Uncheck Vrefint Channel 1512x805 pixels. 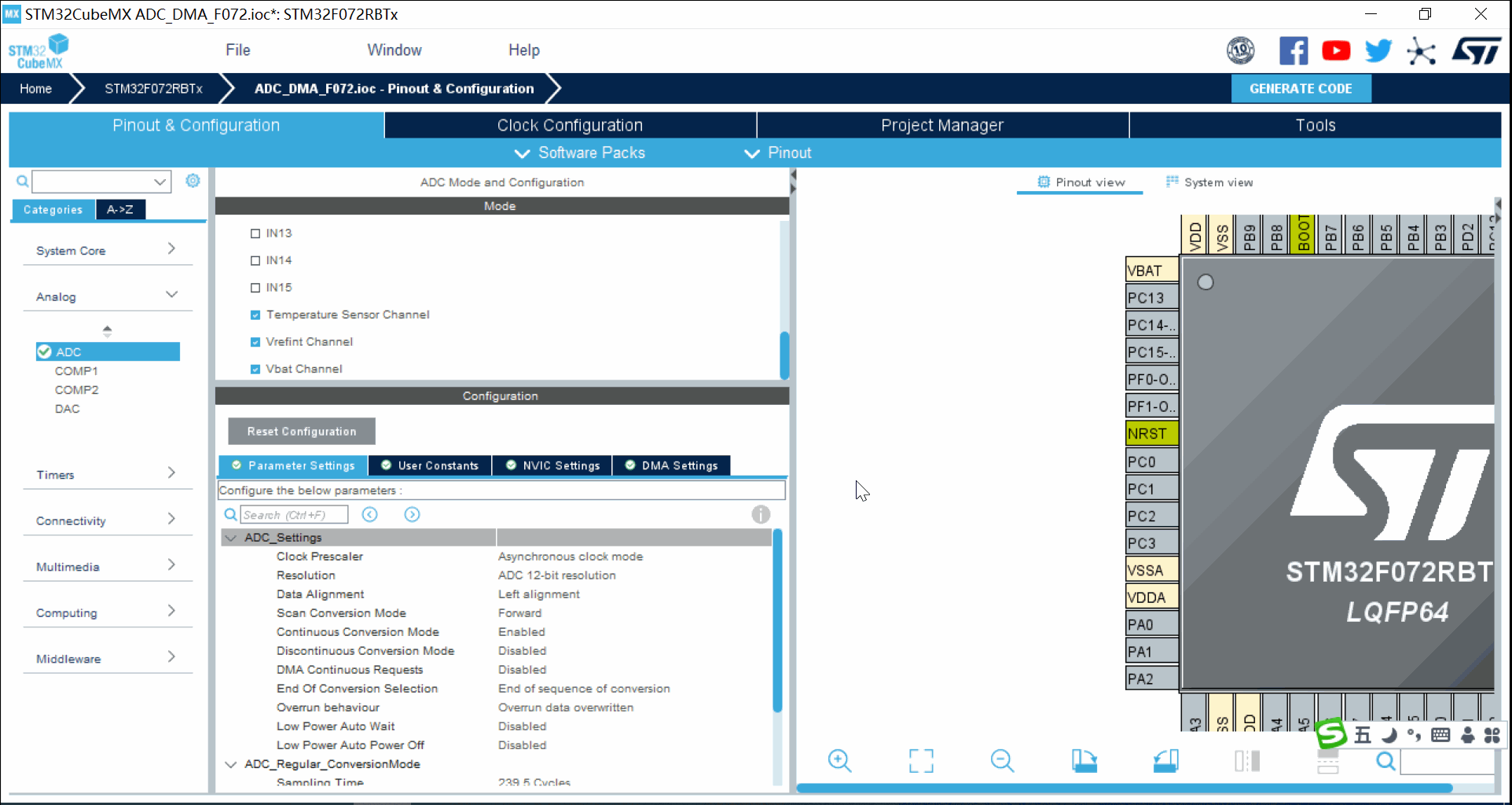point(255,342)
